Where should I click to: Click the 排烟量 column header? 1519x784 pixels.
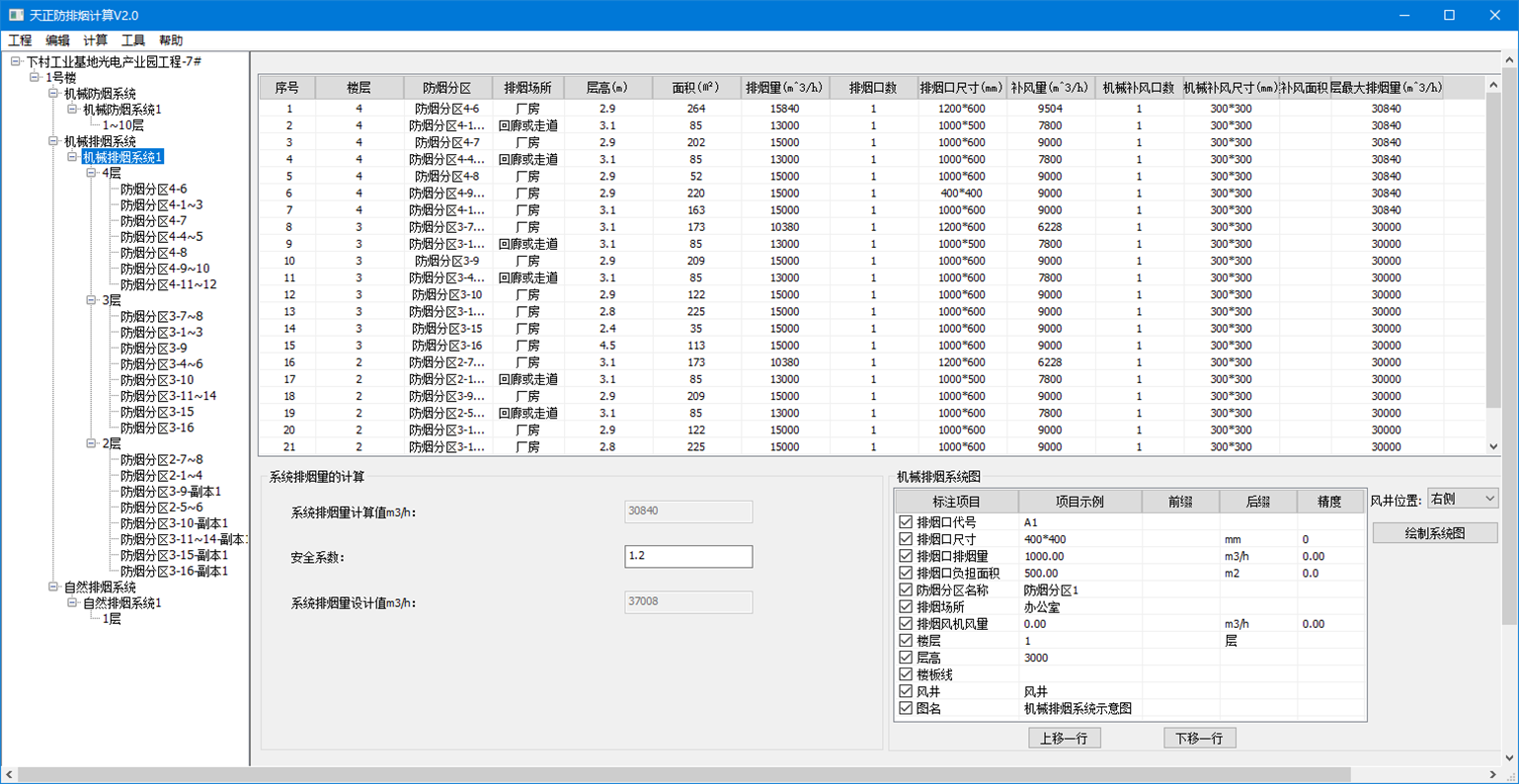(x=785, y=88)
